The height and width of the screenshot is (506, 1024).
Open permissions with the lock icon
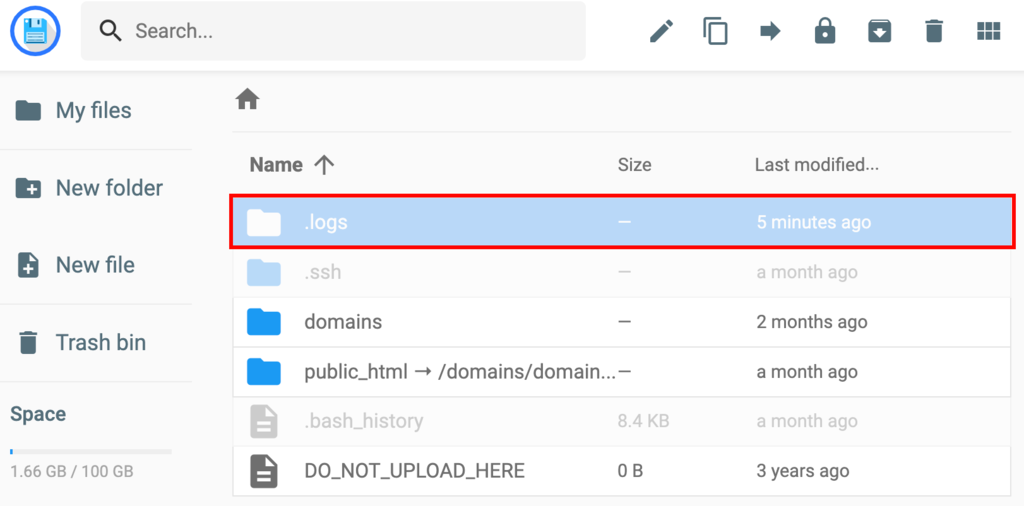click(825, 31)
